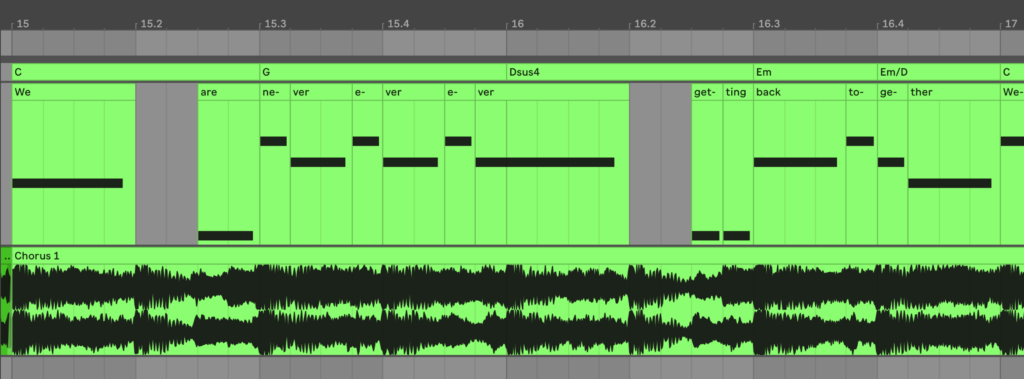
Task: Click bar 15 marker in the ruler
Action: (x=23, y=24)
